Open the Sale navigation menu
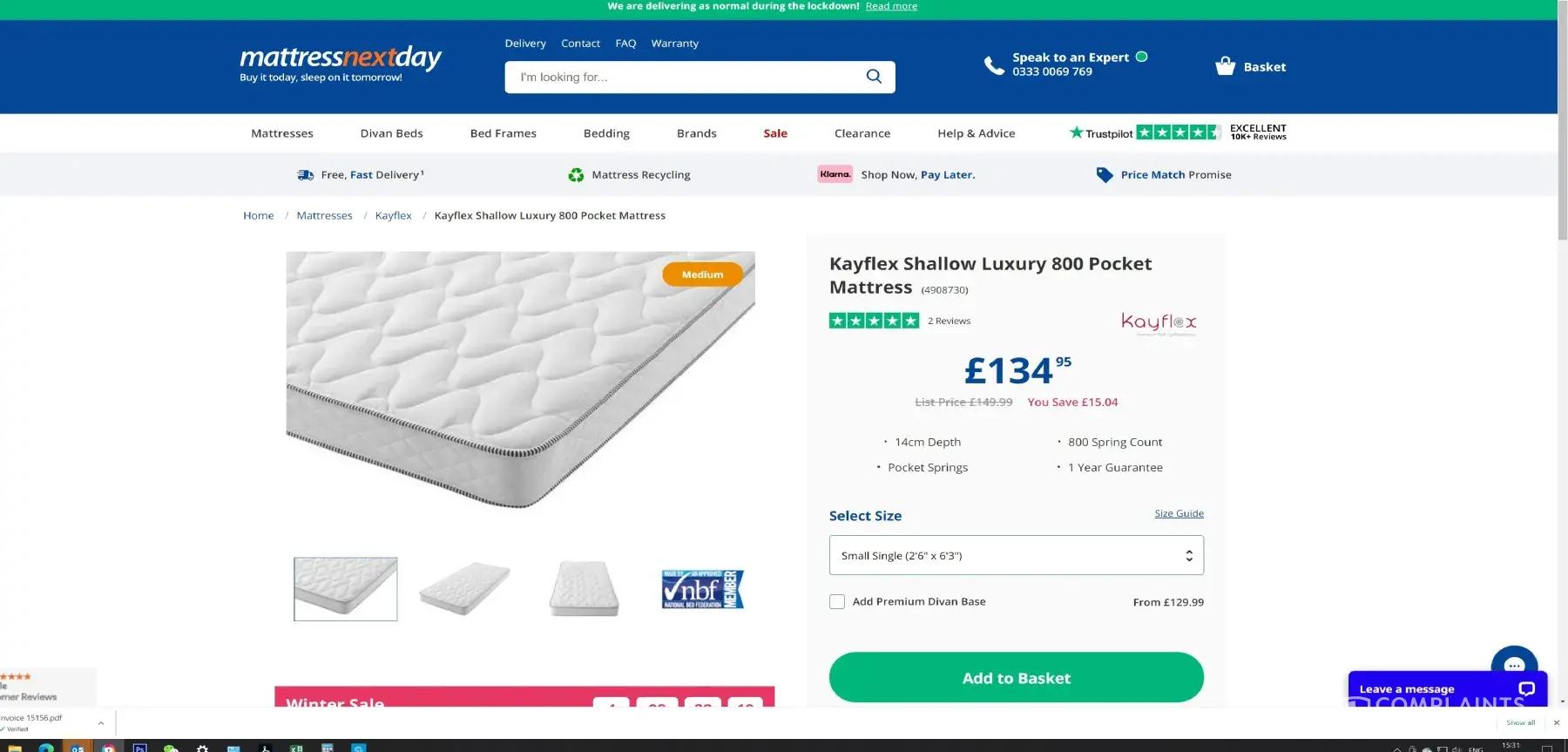Screen dimensions: 1568x752 coord(775,133)
